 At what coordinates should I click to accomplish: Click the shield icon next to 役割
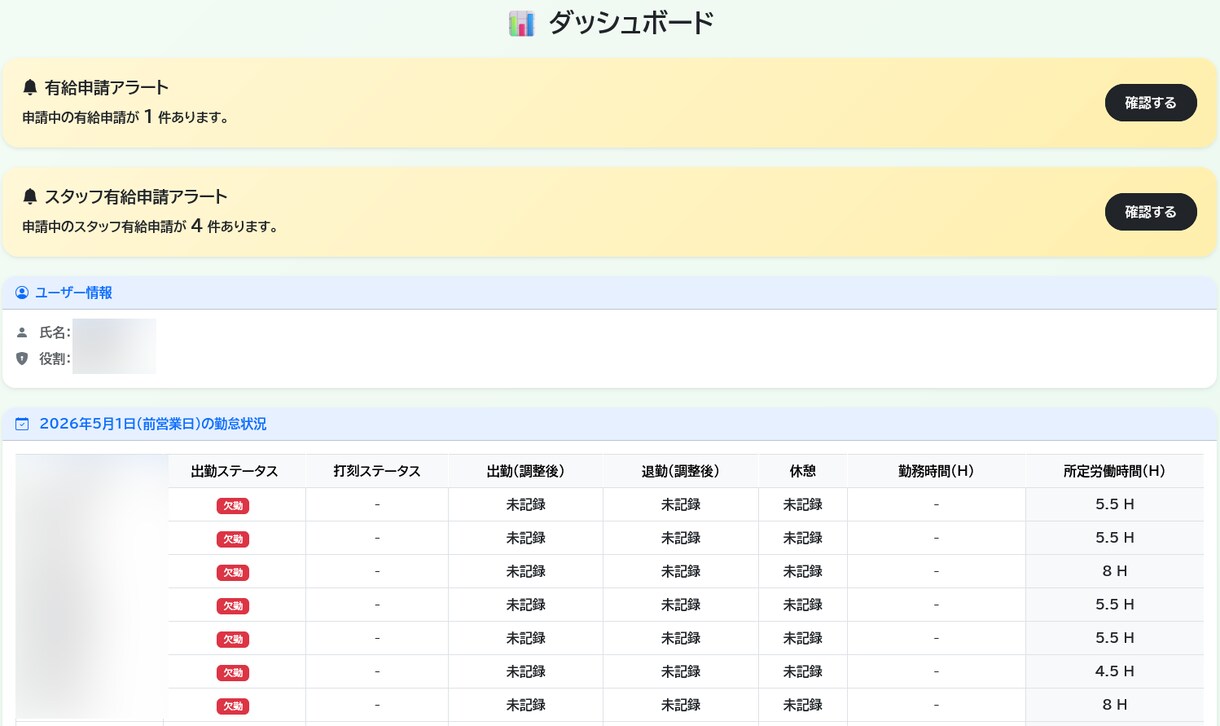[x=22, y=358]
